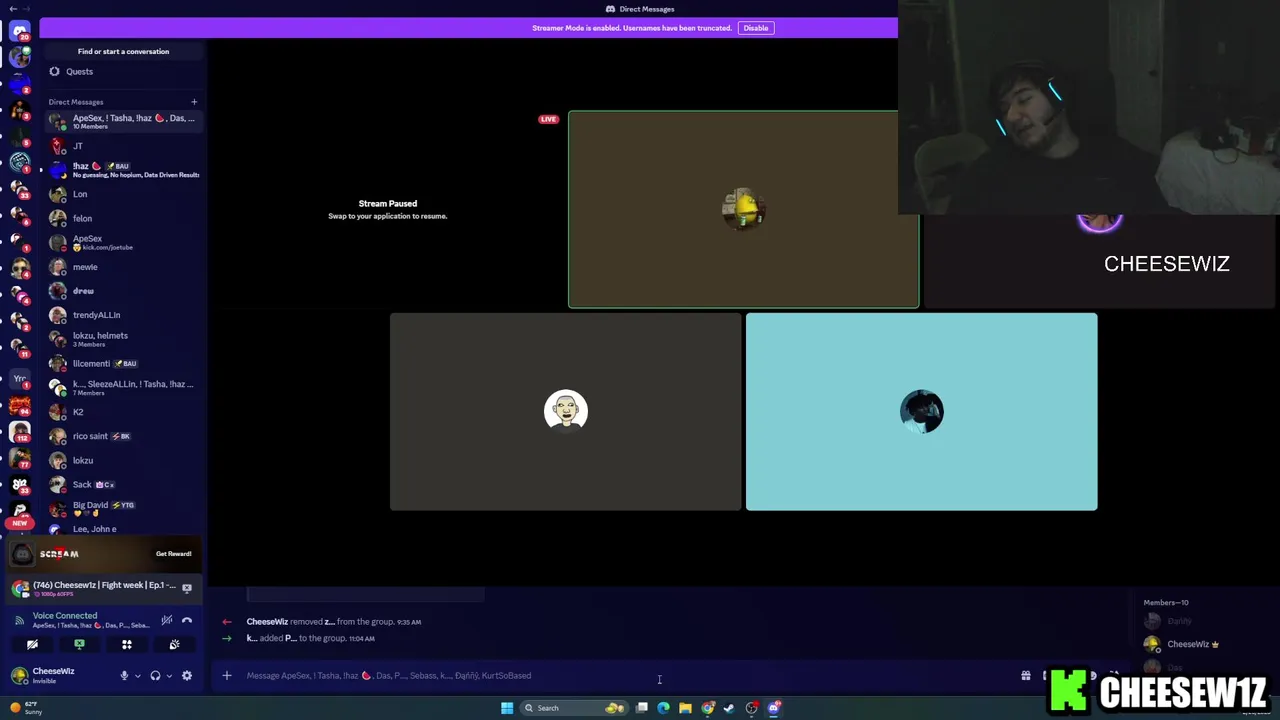
Task: Open server icon with 20 badge at top
Action: tap(20, 32)
